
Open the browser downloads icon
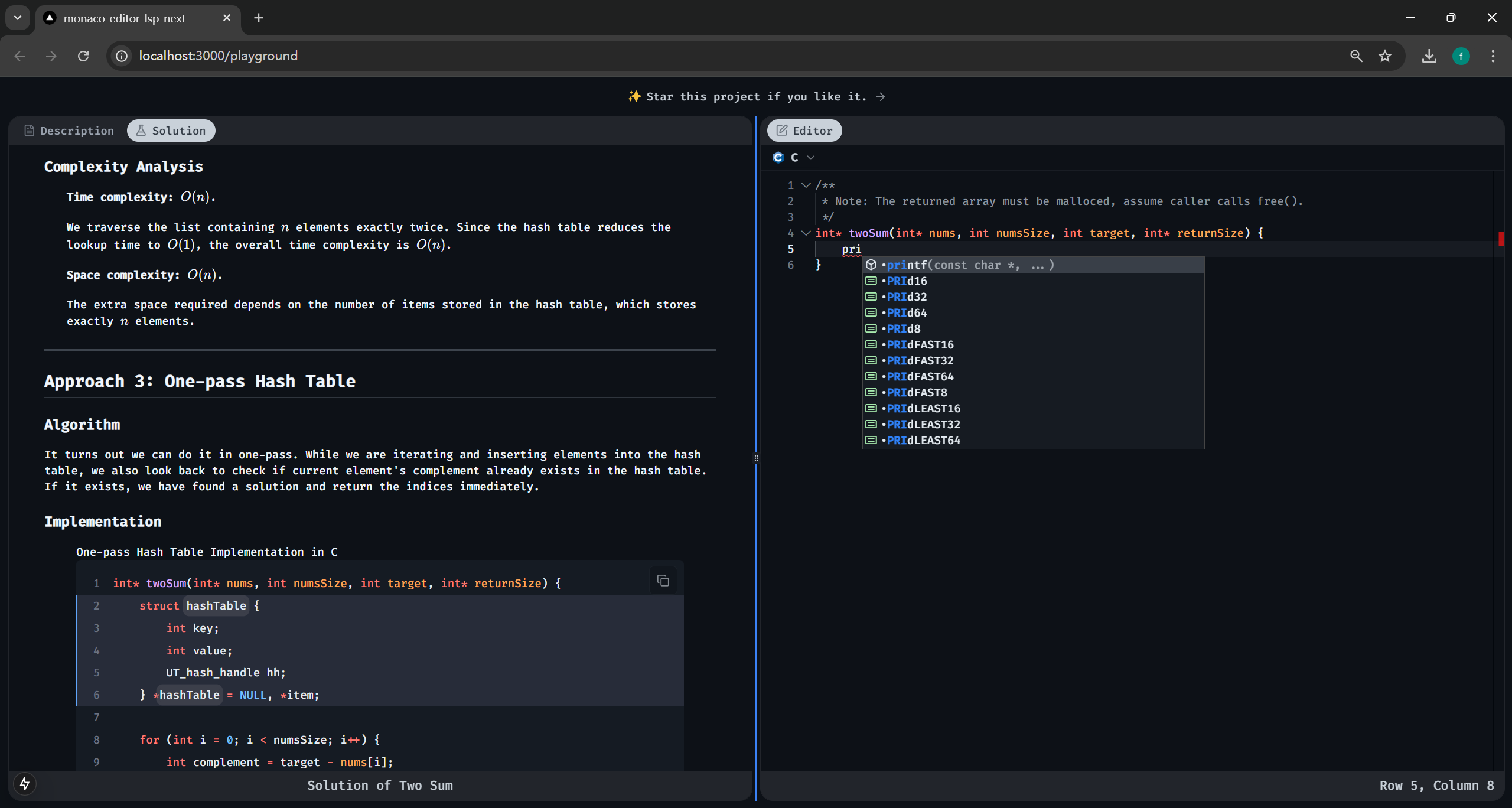(x=1429, y=56)
